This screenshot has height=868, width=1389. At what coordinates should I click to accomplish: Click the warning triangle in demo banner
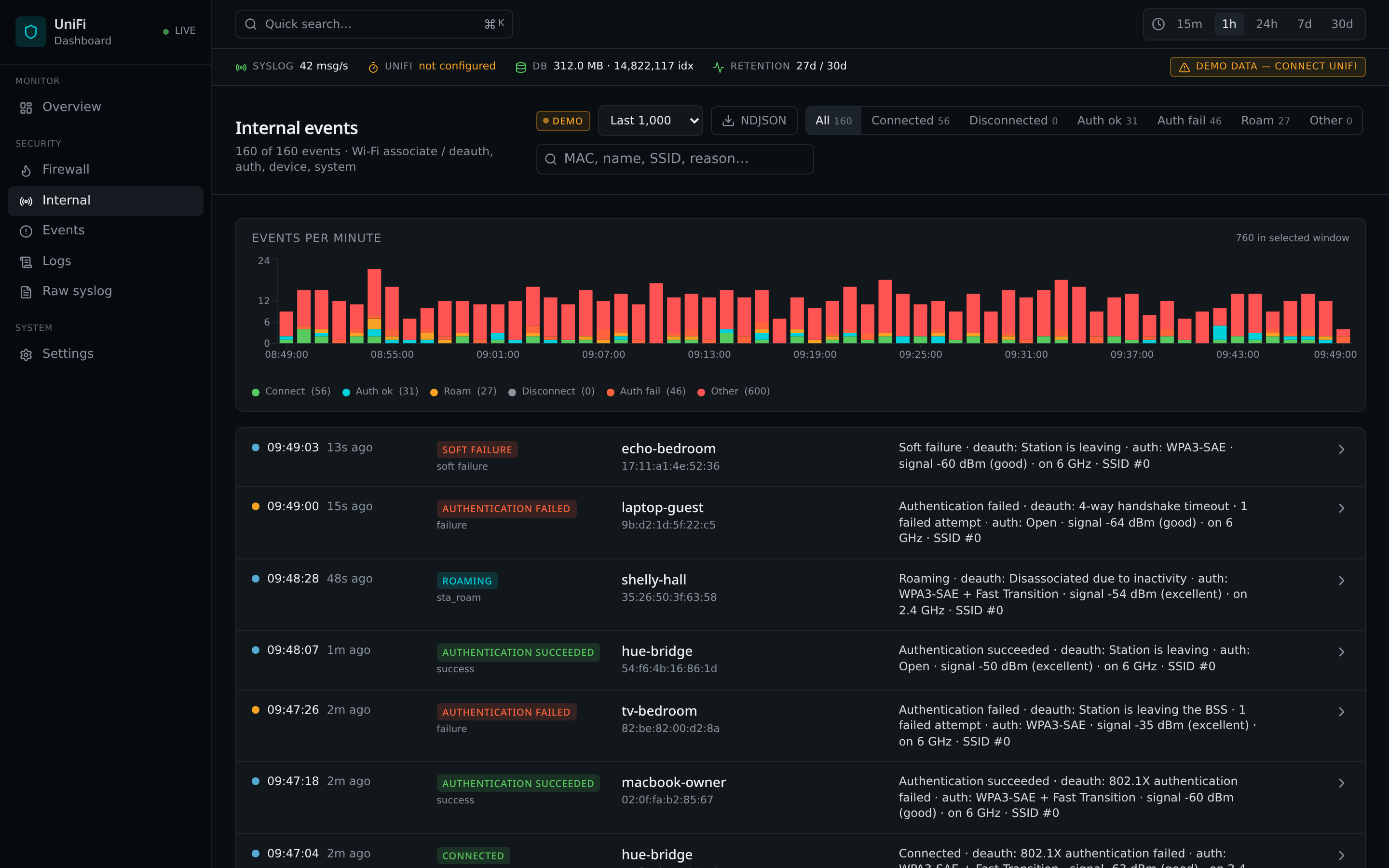pyautogui.click(x=1184, y=67)
